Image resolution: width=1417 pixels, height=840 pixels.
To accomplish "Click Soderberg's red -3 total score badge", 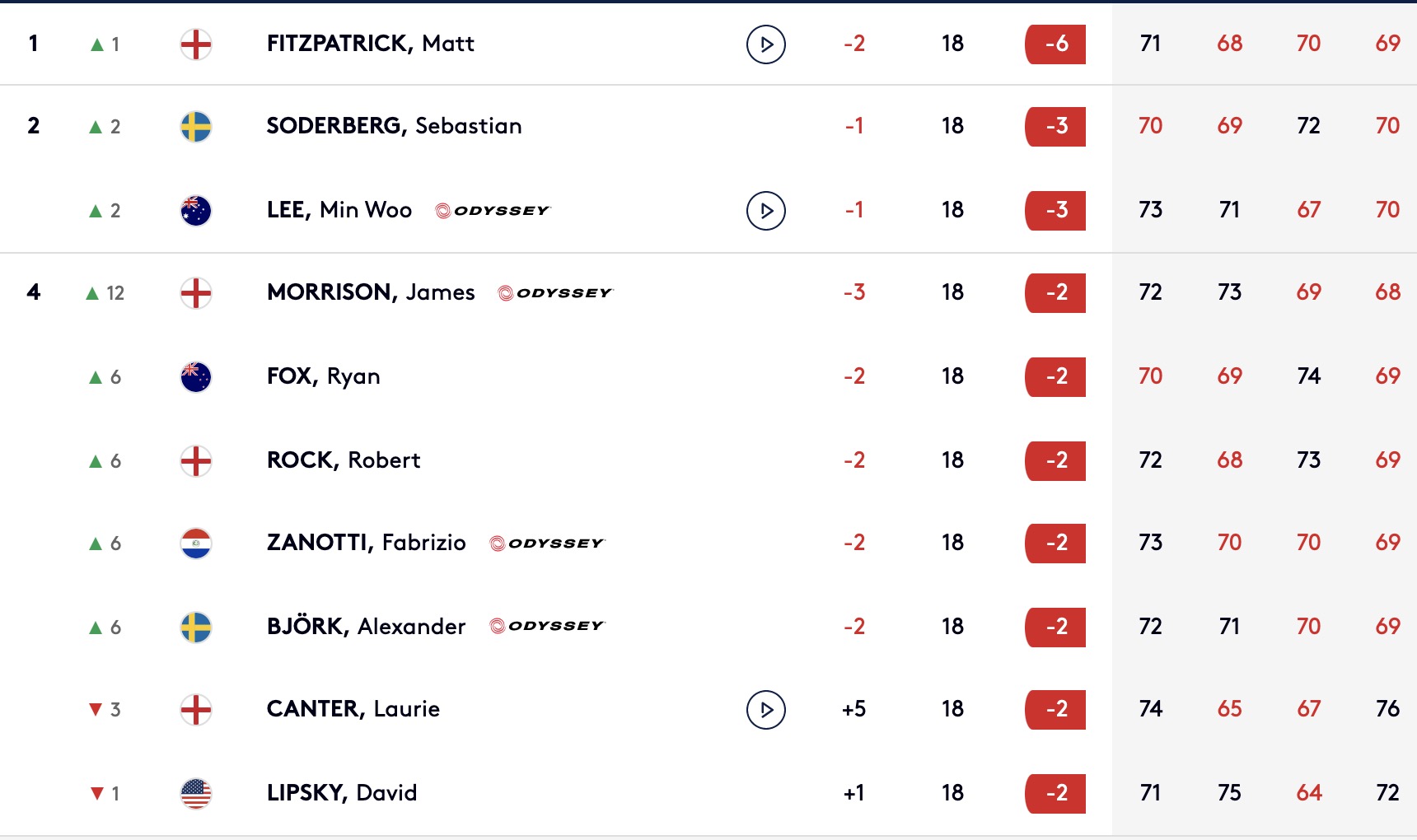I will click(x=1055, y=127).
